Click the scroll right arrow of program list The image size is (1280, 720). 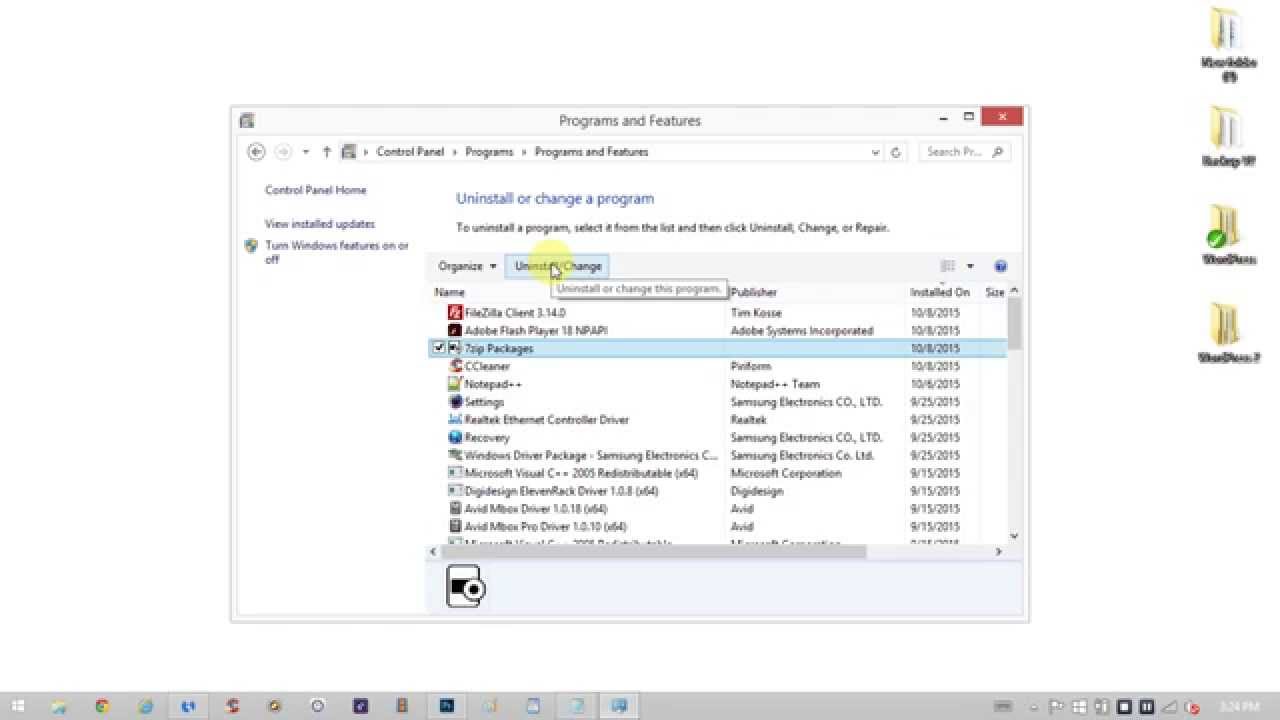click(x=998, y=551)
